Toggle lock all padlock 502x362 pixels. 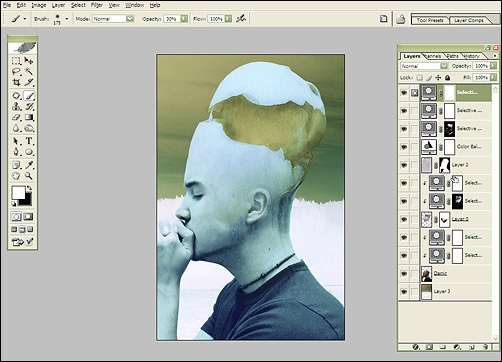click(x=447, y=78)
